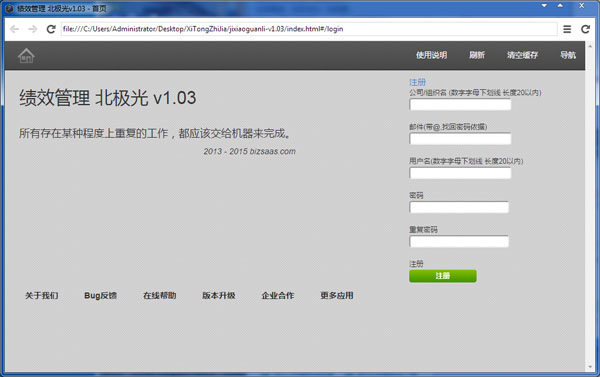Click the address bar URL field
600x377 pixels.
pos(308,29)
